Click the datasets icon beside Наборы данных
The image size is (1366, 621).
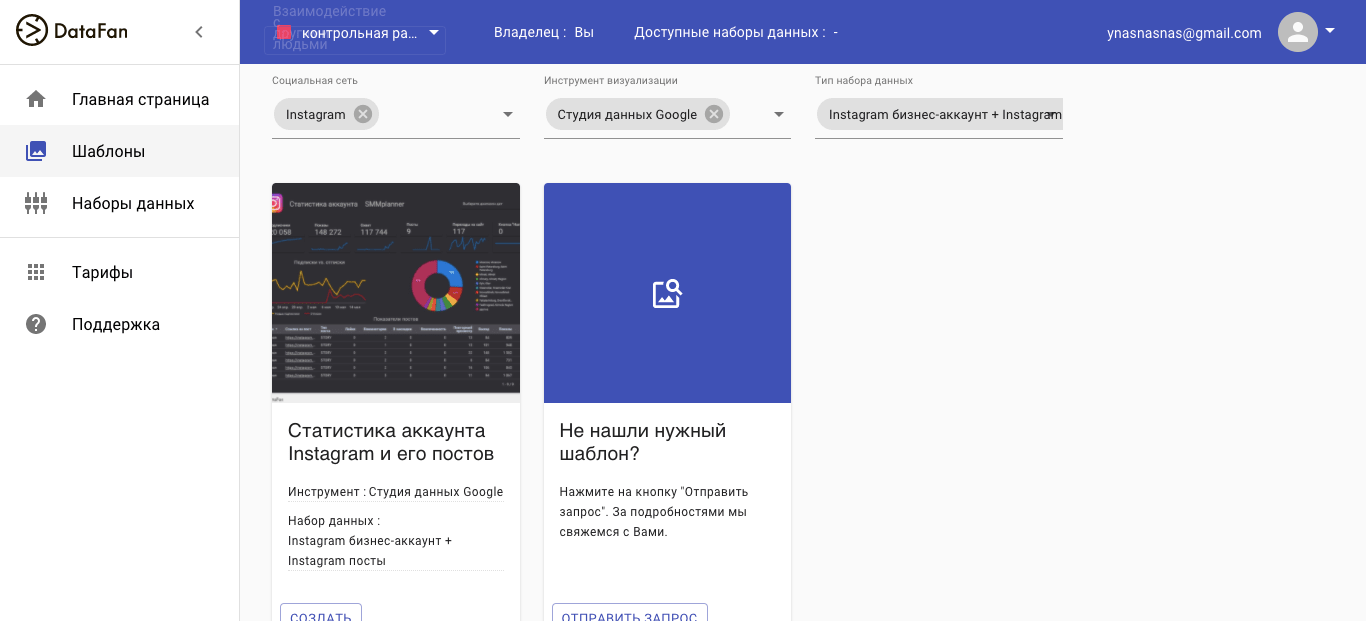[36, 203]
